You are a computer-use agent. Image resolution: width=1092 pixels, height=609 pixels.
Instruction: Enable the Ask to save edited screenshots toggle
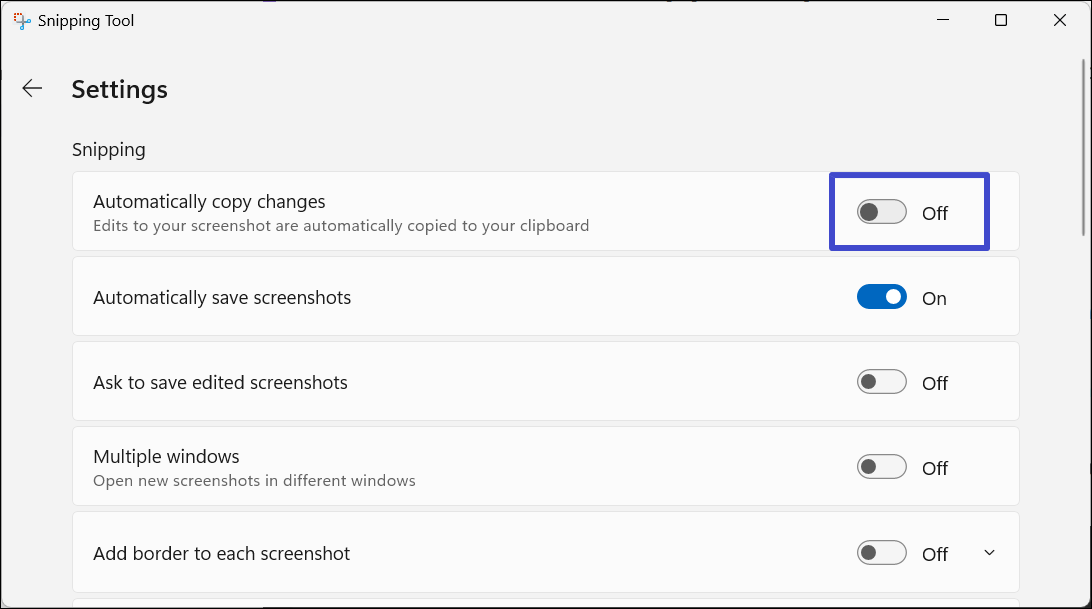881,382
